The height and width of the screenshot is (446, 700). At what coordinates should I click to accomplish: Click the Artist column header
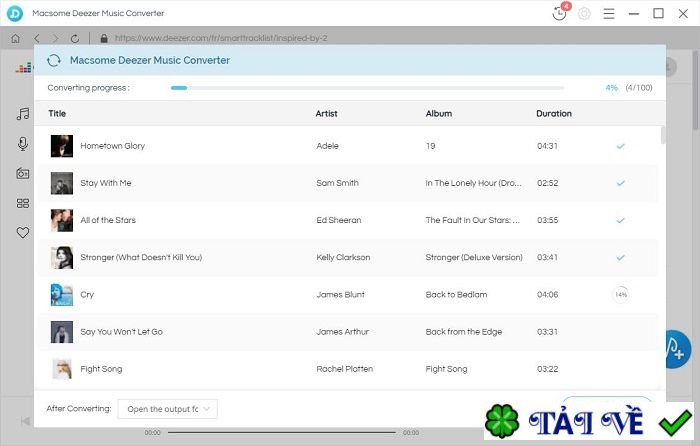[326, 113]
